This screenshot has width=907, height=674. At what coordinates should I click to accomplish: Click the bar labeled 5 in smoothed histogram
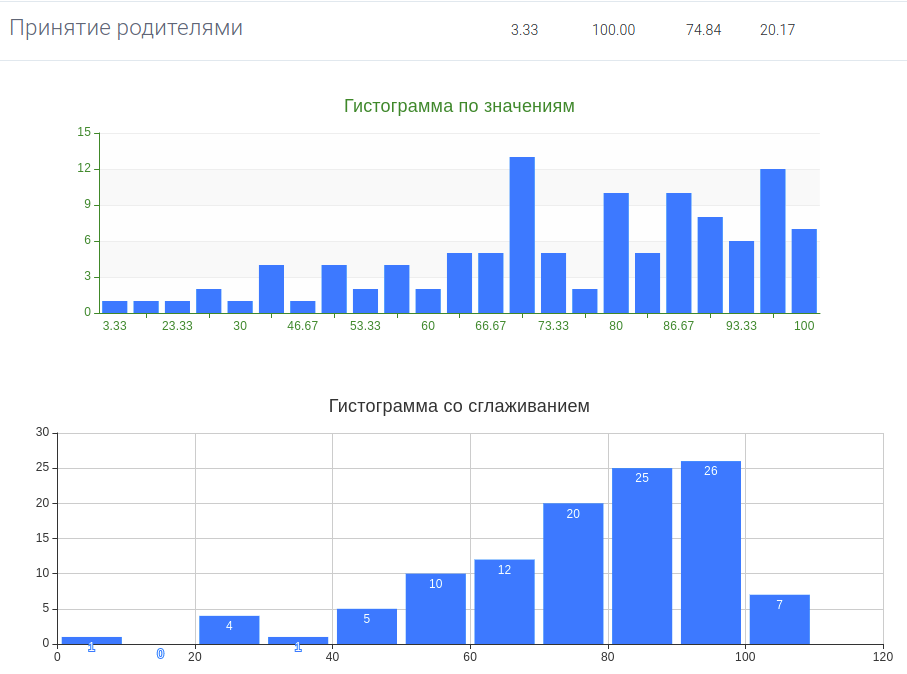(366, 626)
